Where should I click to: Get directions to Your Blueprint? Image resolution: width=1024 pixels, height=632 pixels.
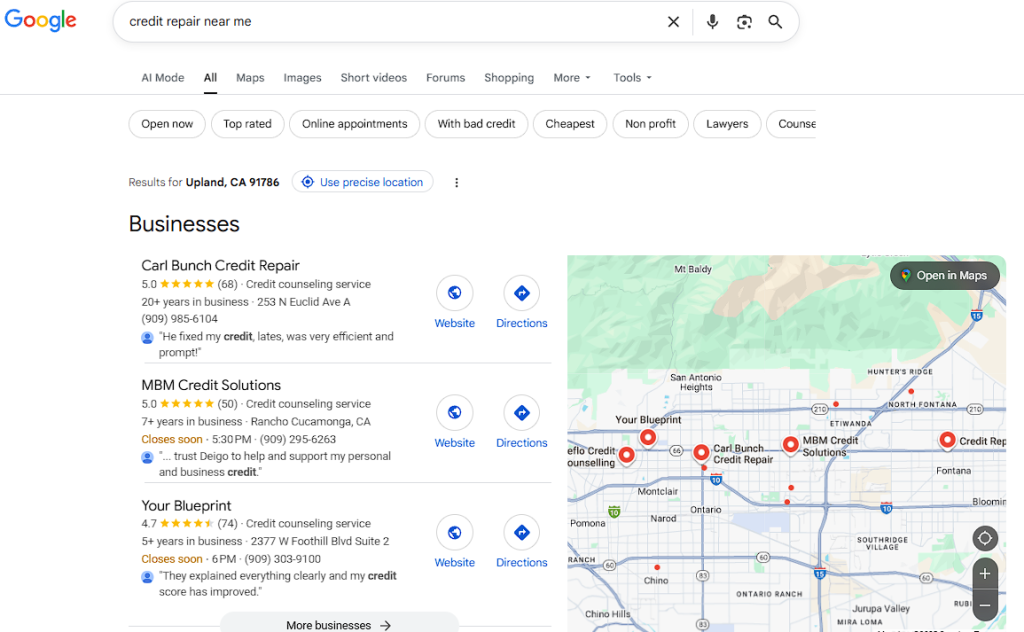(x=522, y=533)
